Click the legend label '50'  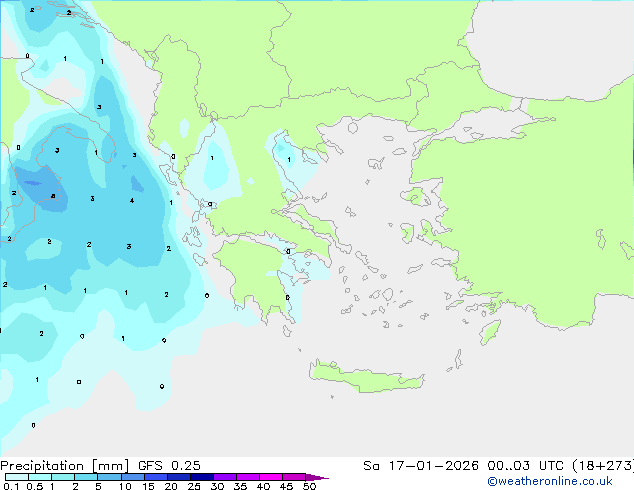[x=309, y=486]
